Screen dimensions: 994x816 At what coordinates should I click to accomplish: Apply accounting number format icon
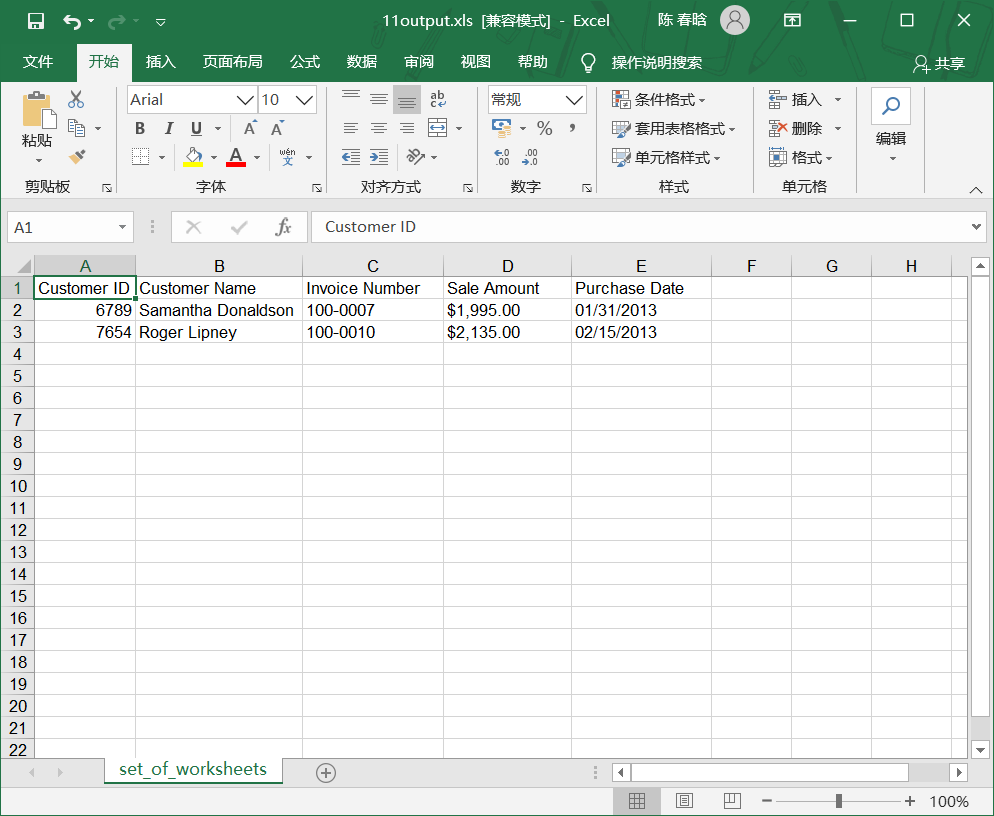coord(501,128)
